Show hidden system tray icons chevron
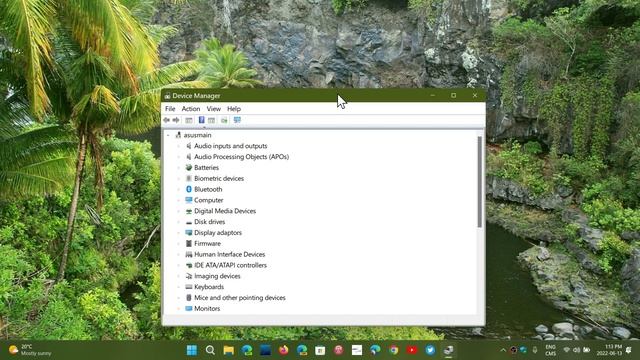Viewport: 640px width, 360px height. (503, 350)
